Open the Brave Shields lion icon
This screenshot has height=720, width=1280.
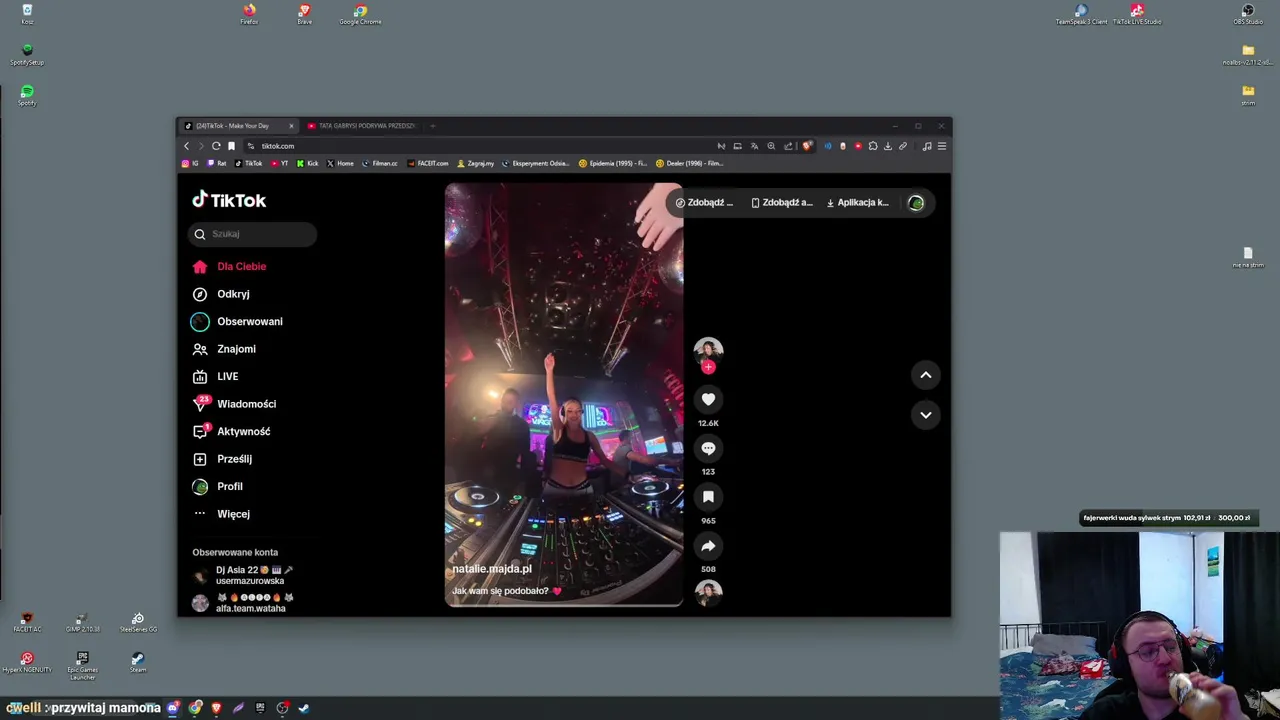(808, 146)
